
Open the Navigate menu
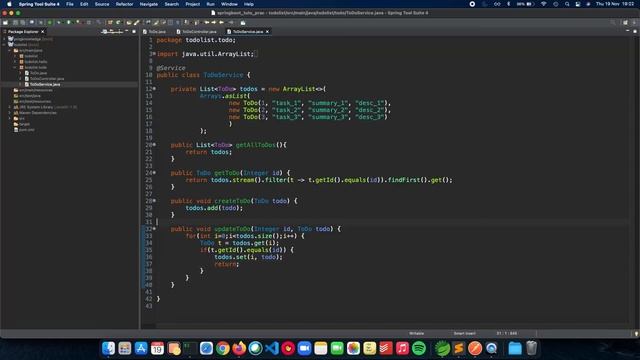coord(149,4)
